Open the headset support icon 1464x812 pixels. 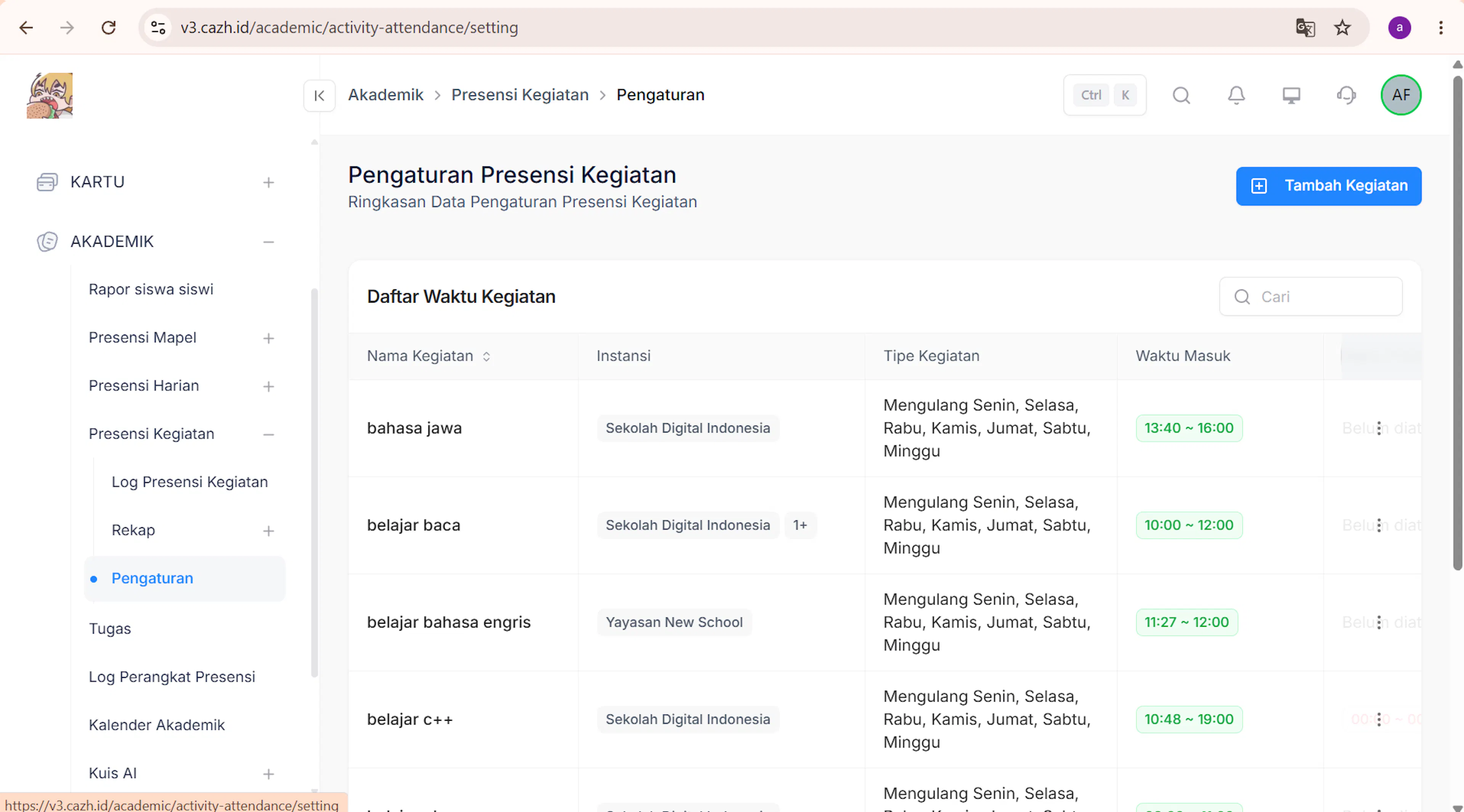click(x=1346, y=95)
